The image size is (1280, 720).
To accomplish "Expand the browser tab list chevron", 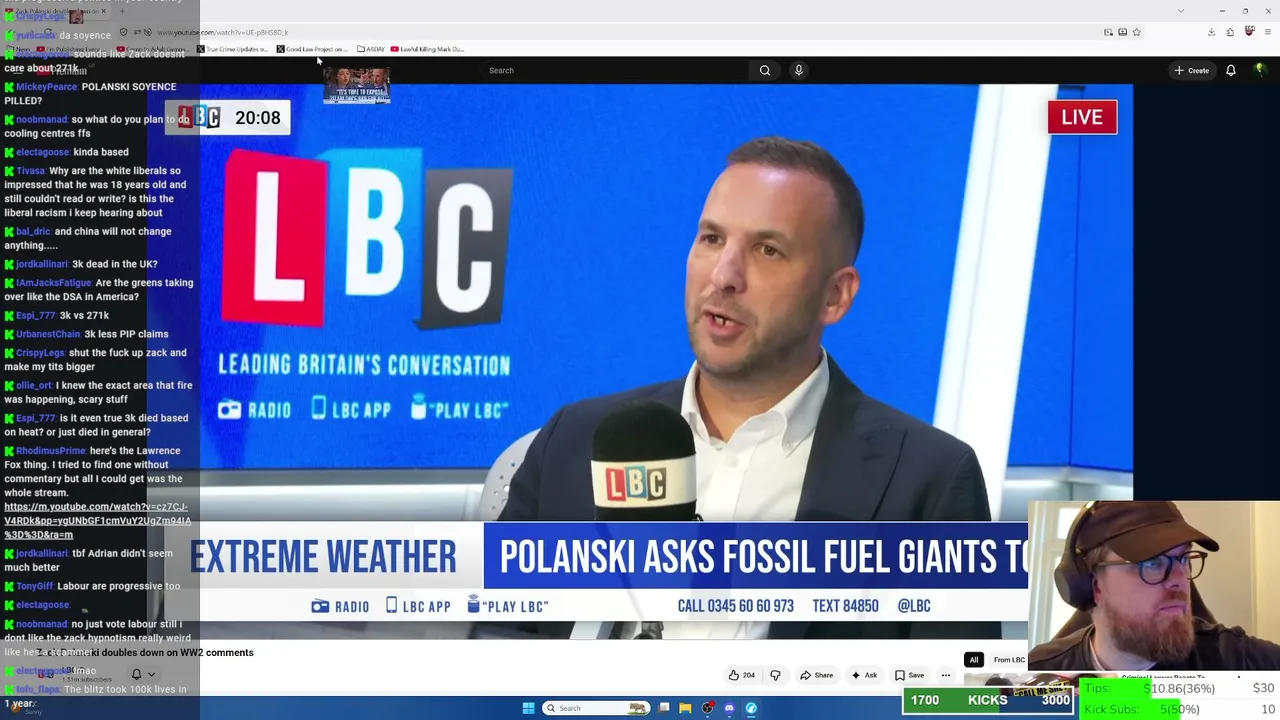I will tap(1180, 11).
